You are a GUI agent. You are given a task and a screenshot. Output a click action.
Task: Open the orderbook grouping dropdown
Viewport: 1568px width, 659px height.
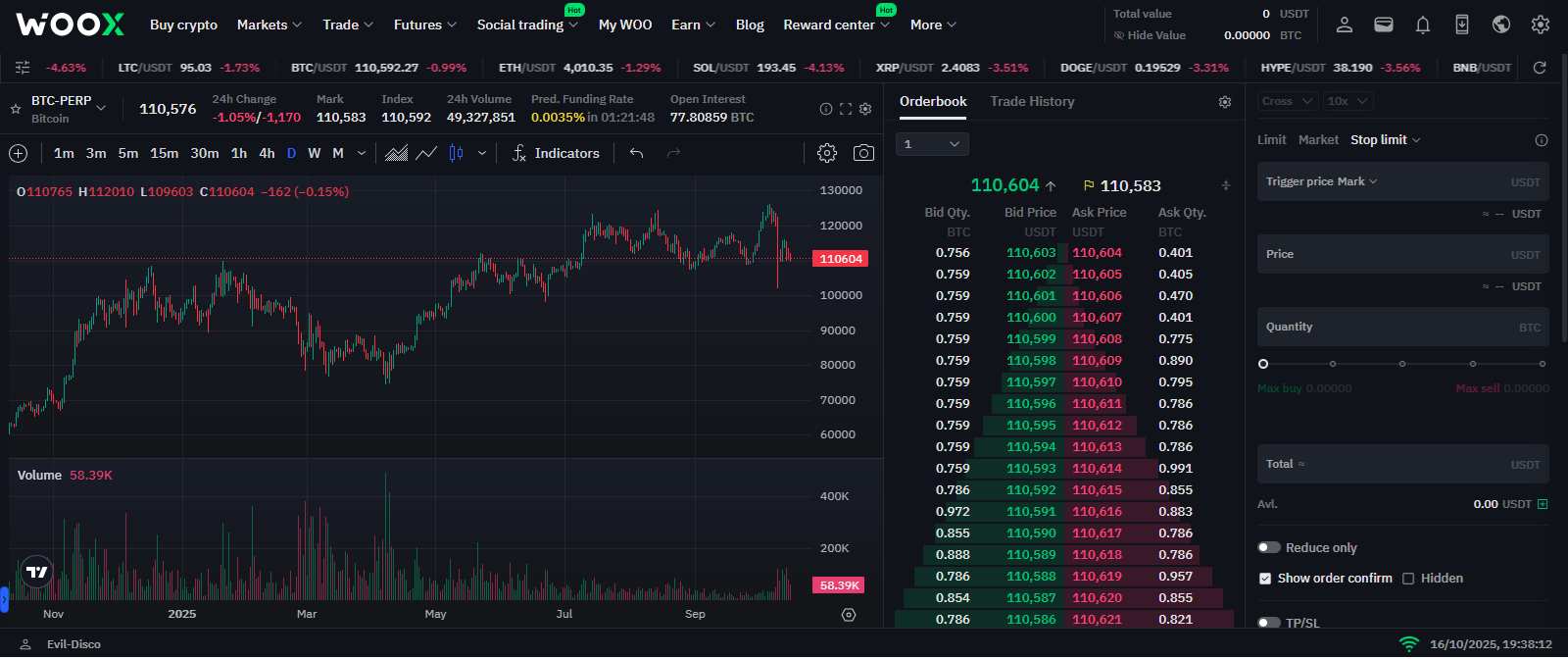[932, 144]
